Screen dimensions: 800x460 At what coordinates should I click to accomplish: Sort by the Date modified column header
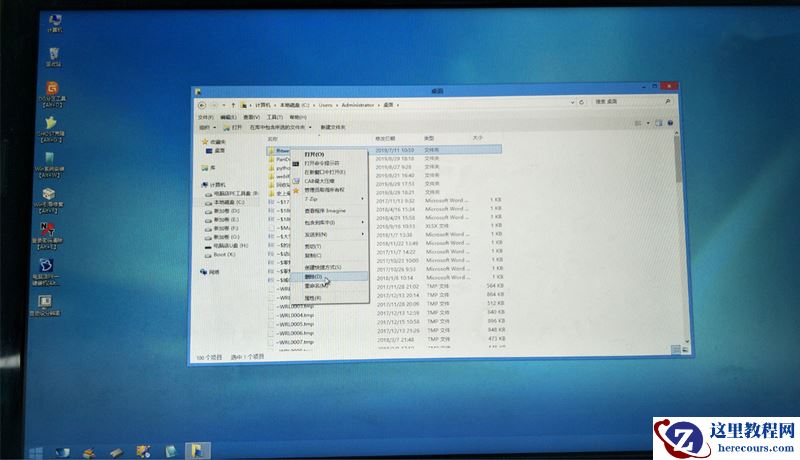[x=386, y=138]
